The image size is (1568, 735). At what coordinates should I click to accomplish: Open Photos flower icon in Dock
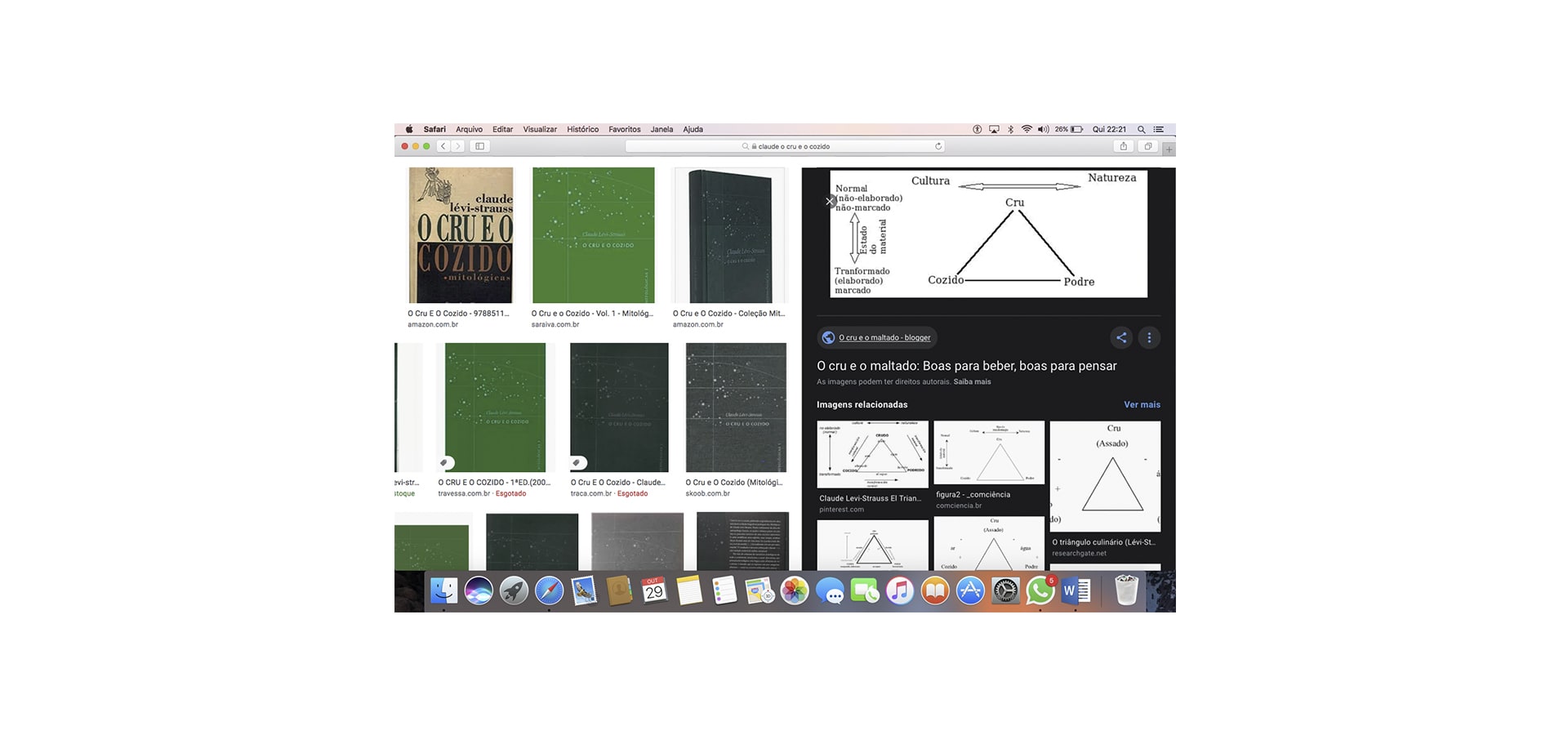pos(795,590)
